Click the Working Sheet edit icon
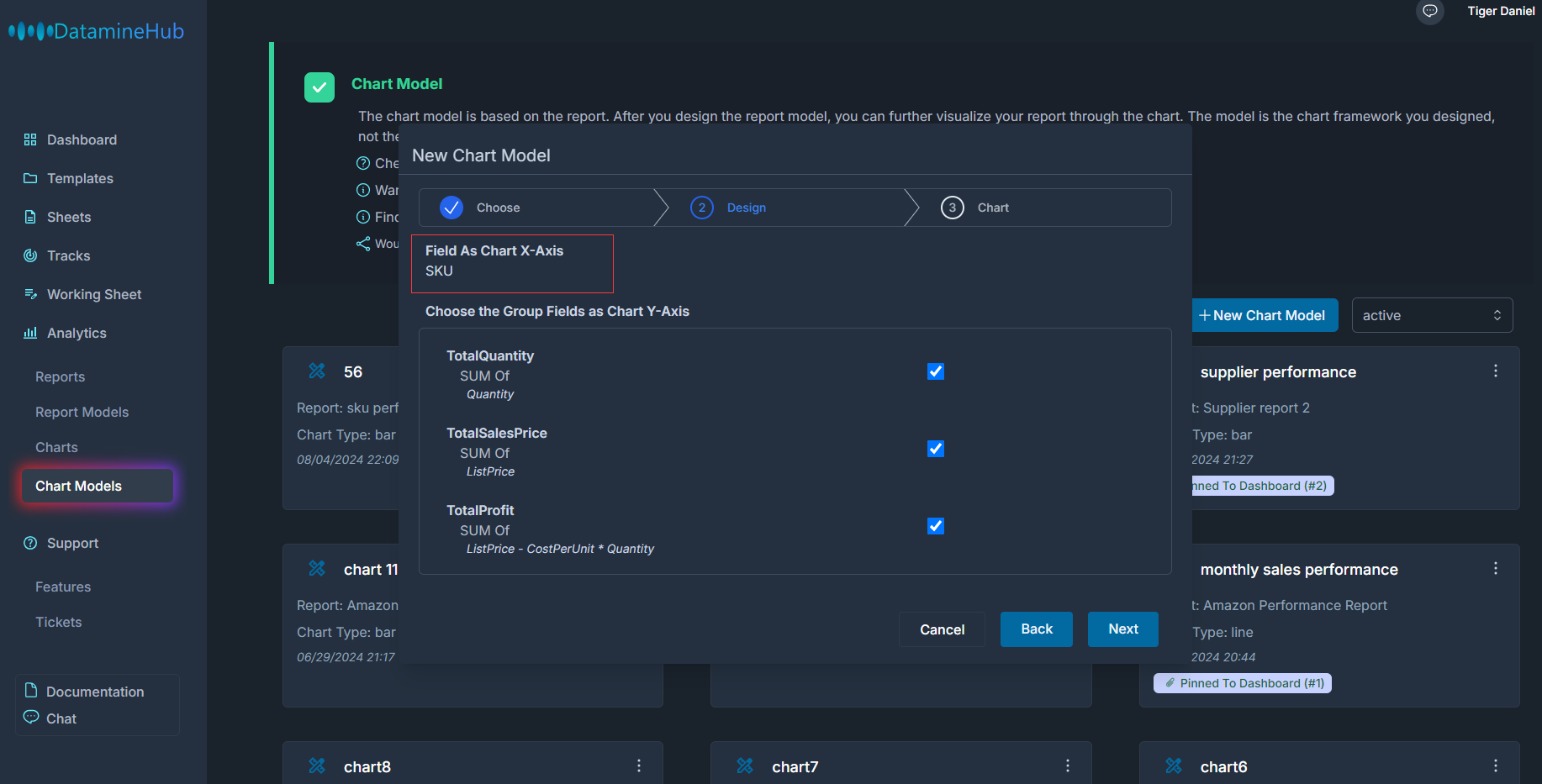Viewport: 1542px width, 784px height. 30,294
